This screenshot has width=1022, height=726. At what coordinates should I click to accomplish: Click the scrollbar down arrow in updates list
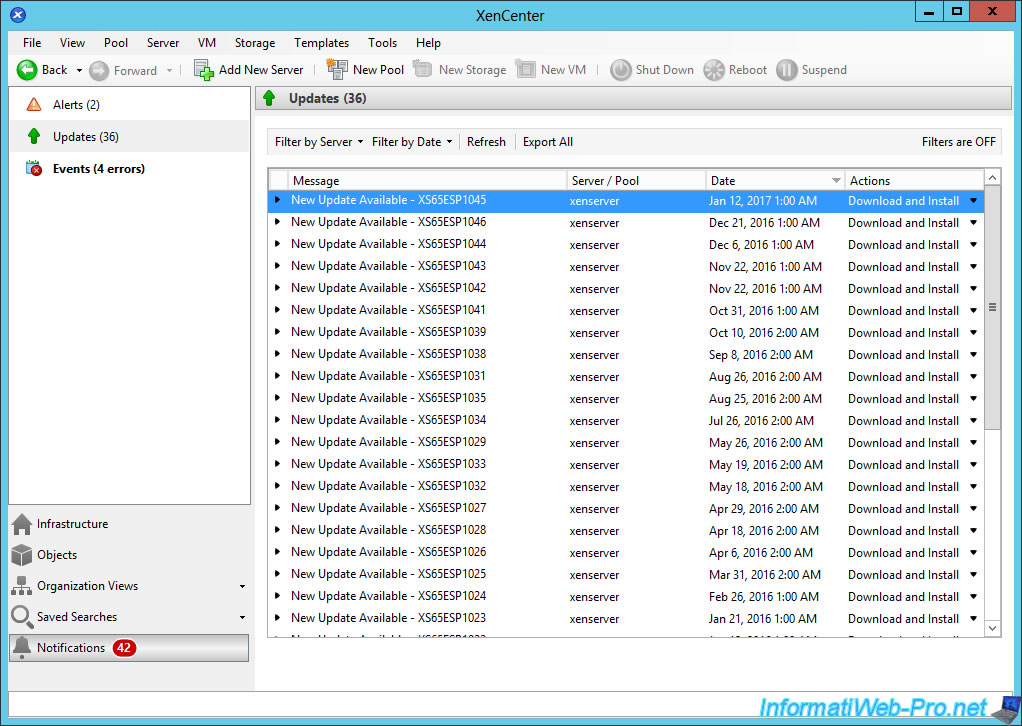tap(992, 629)
